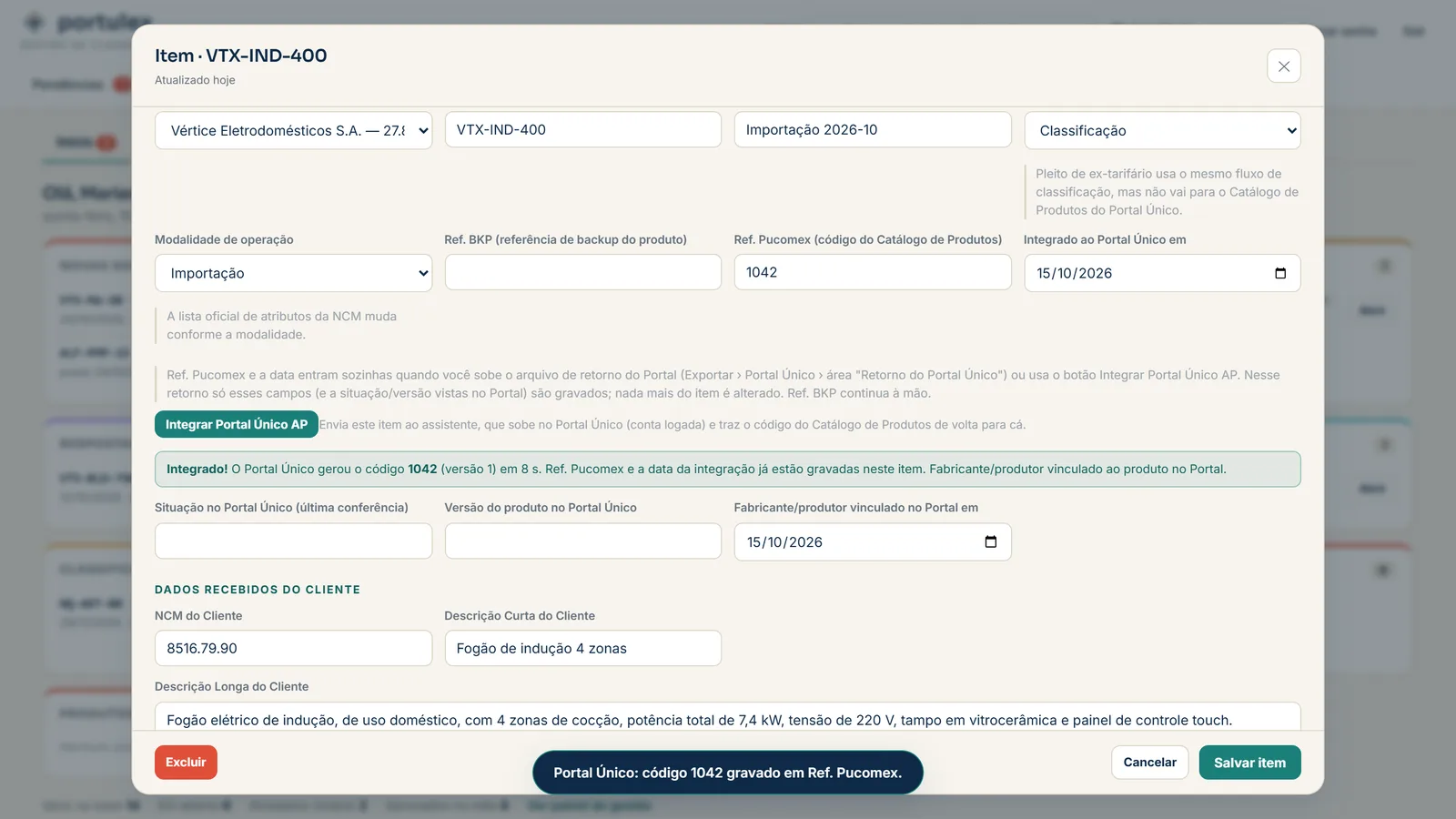Click the Importação 2026-10 input field
The width and height of the screenshot is (1456, 819).
tap(873, 130)
